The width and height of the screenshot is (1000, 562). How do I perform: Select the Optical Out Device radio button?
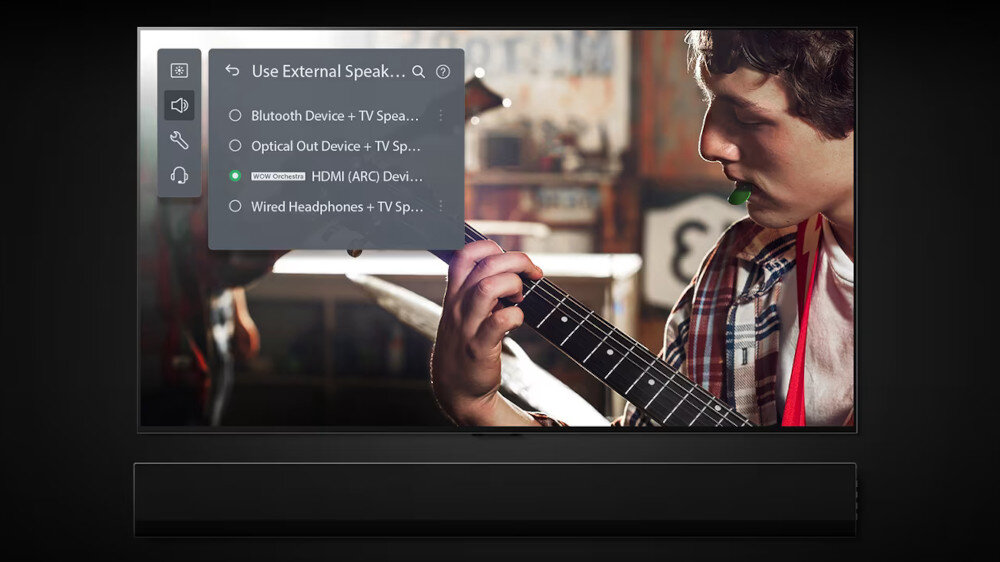click(235, 146)
